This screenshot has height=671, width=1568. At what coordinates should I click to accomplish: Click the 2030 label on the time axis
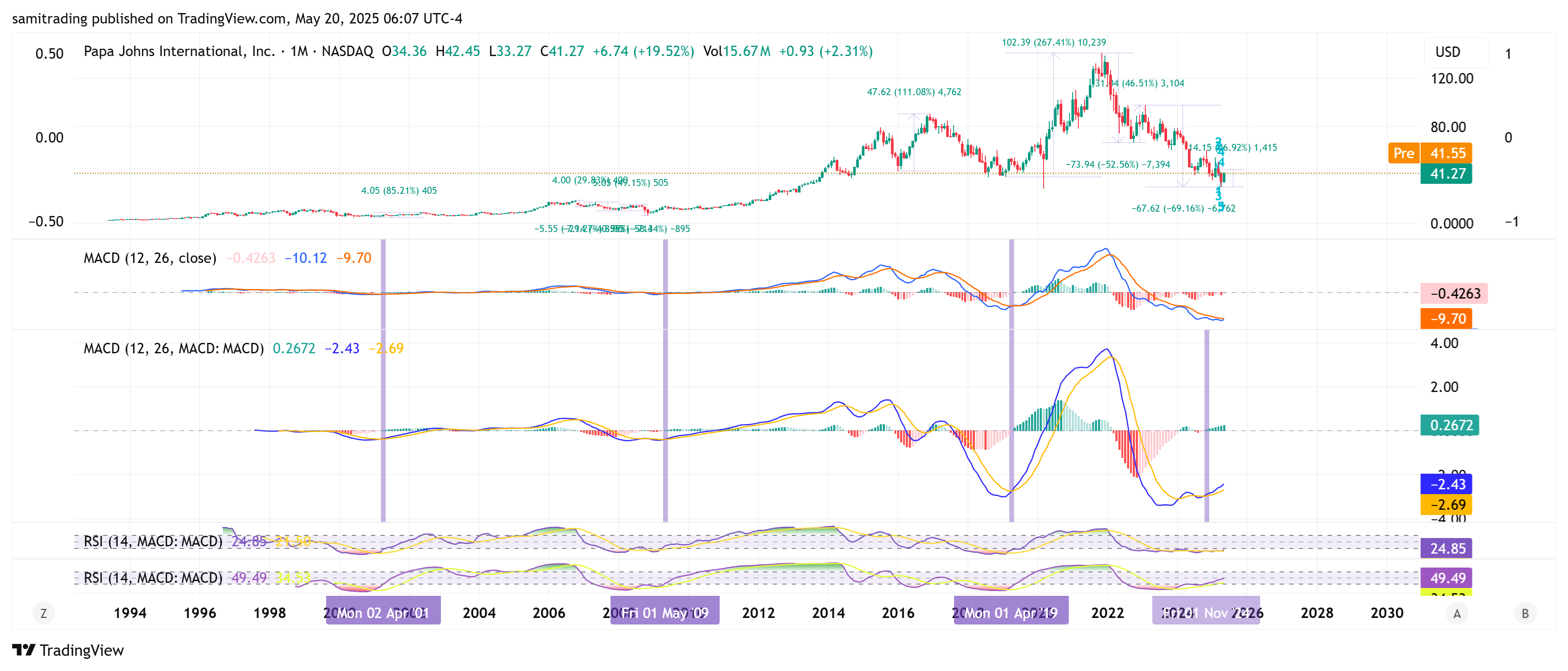pos(1387,613)
